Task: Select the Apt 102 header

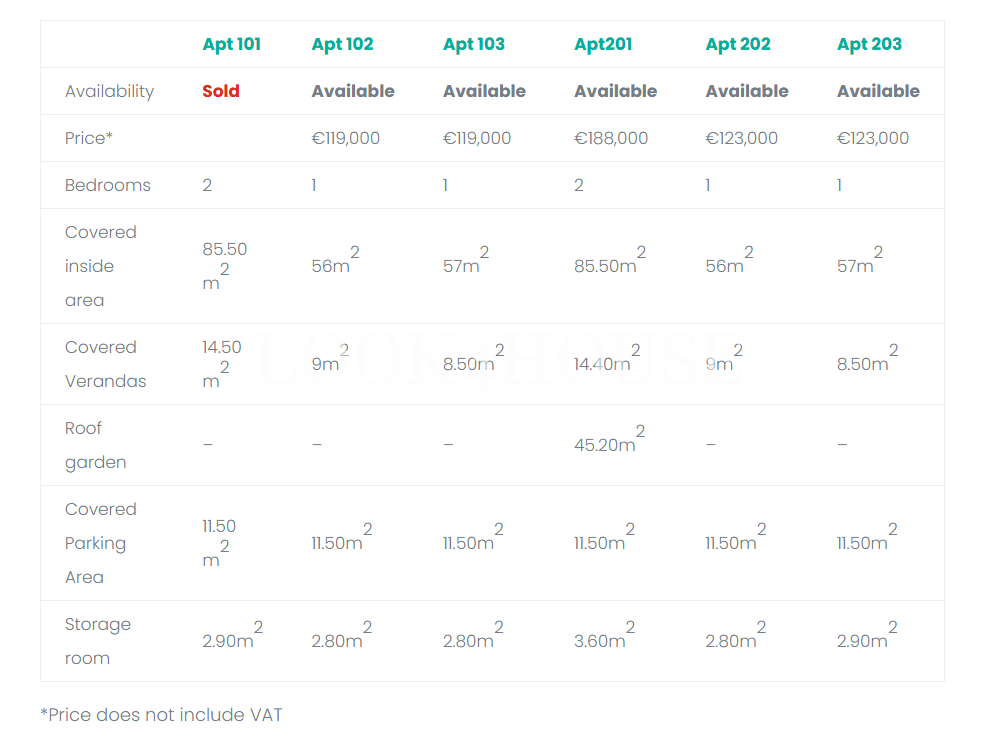Action: click(x=342, y=44)
